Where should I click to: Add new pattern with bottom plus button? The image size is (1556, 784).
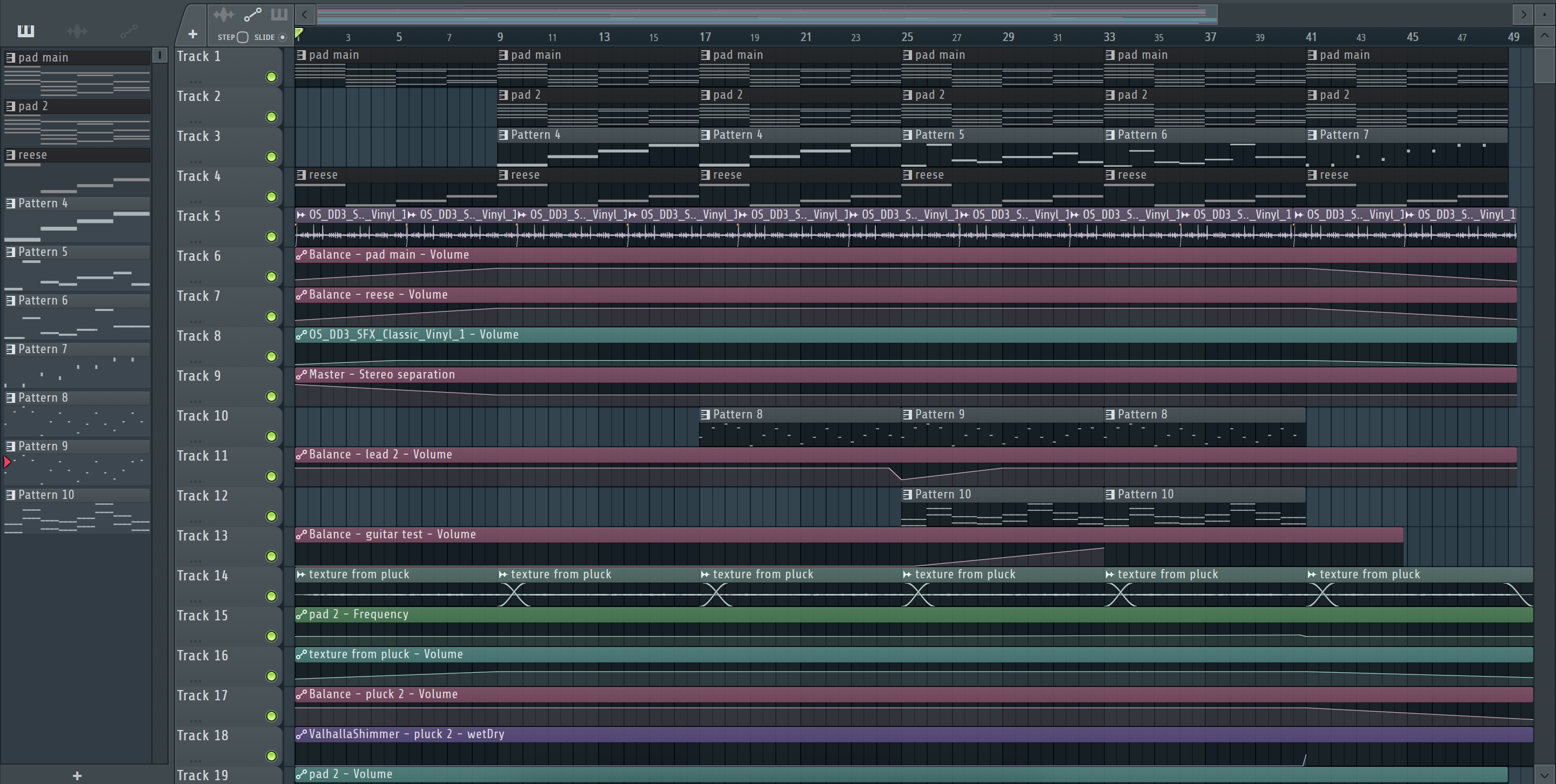[x=77, y=775]
